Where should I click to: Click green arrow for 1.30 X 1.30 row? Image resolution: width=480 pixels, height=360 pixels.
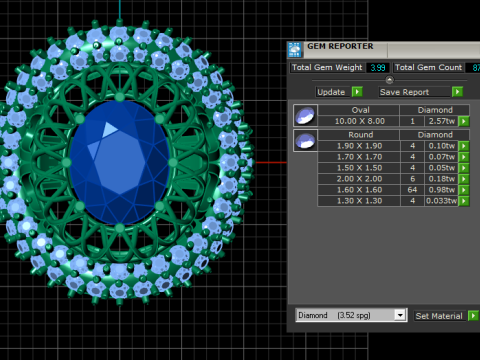tap(464, 201)
